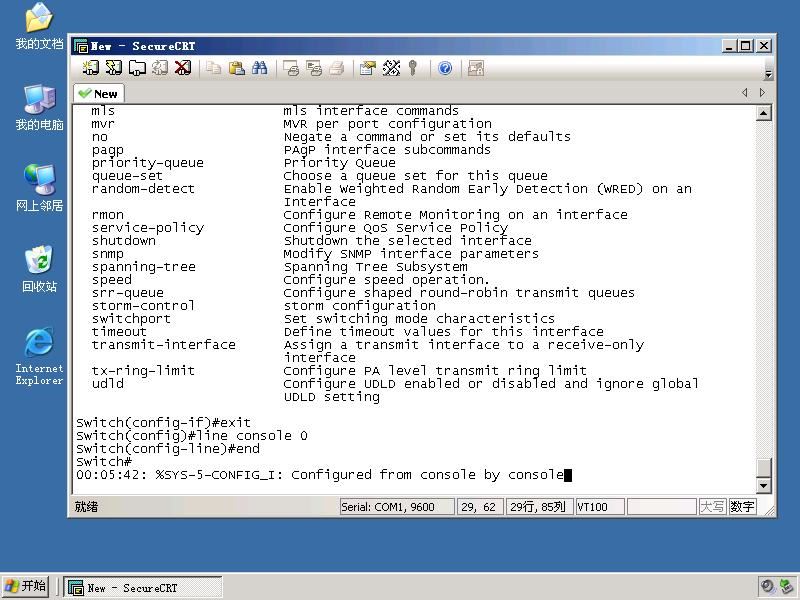
Task: Open Session Options toolbar icon
Action: tap(367, 68)
